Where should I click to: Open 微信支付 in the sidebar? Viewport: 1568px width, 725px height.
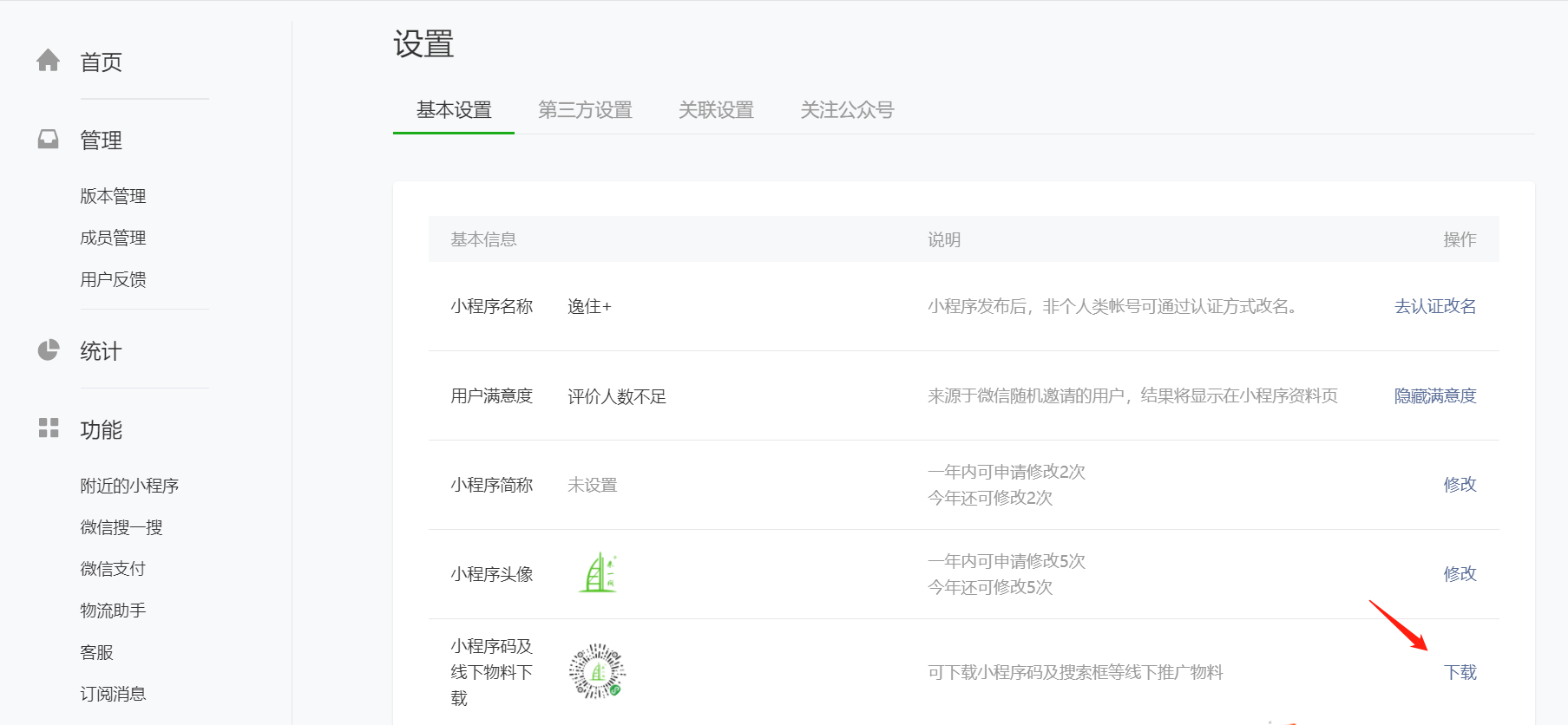click(113, 569)
